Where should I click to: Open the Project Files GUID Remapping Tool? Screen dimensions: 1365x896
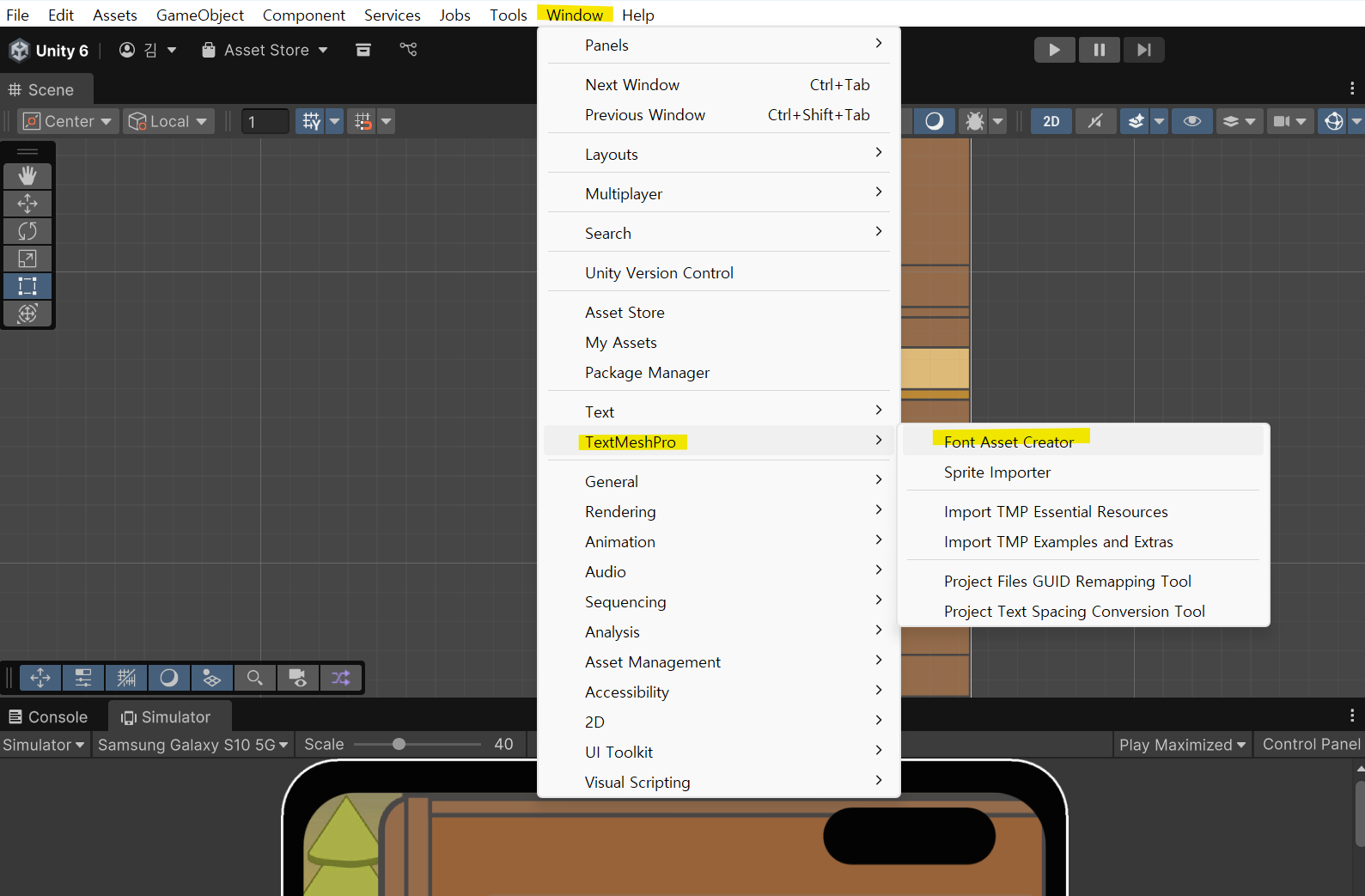click(x=1083, y=581)
